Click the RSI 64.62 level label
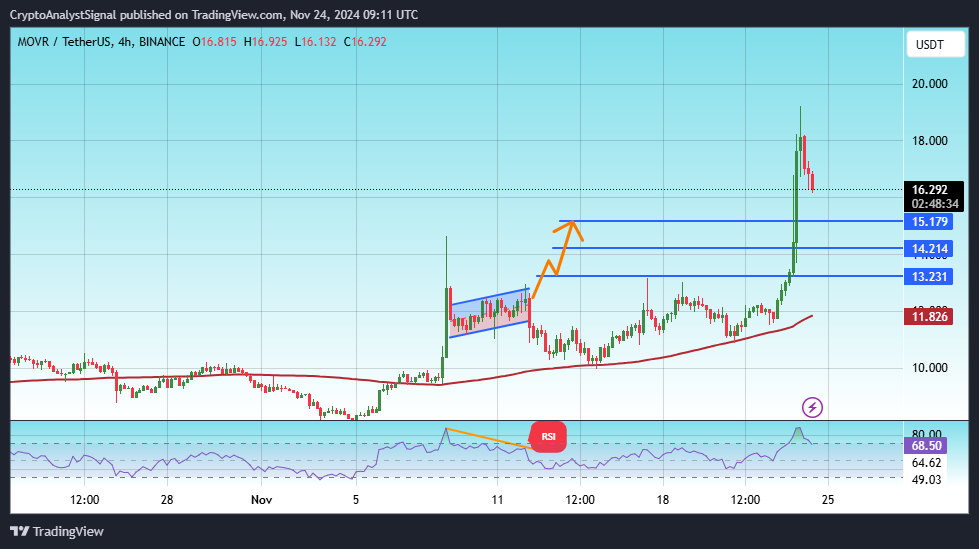This screenshot has width=979, height=549. pyautogui.click(x=927, y=463)
